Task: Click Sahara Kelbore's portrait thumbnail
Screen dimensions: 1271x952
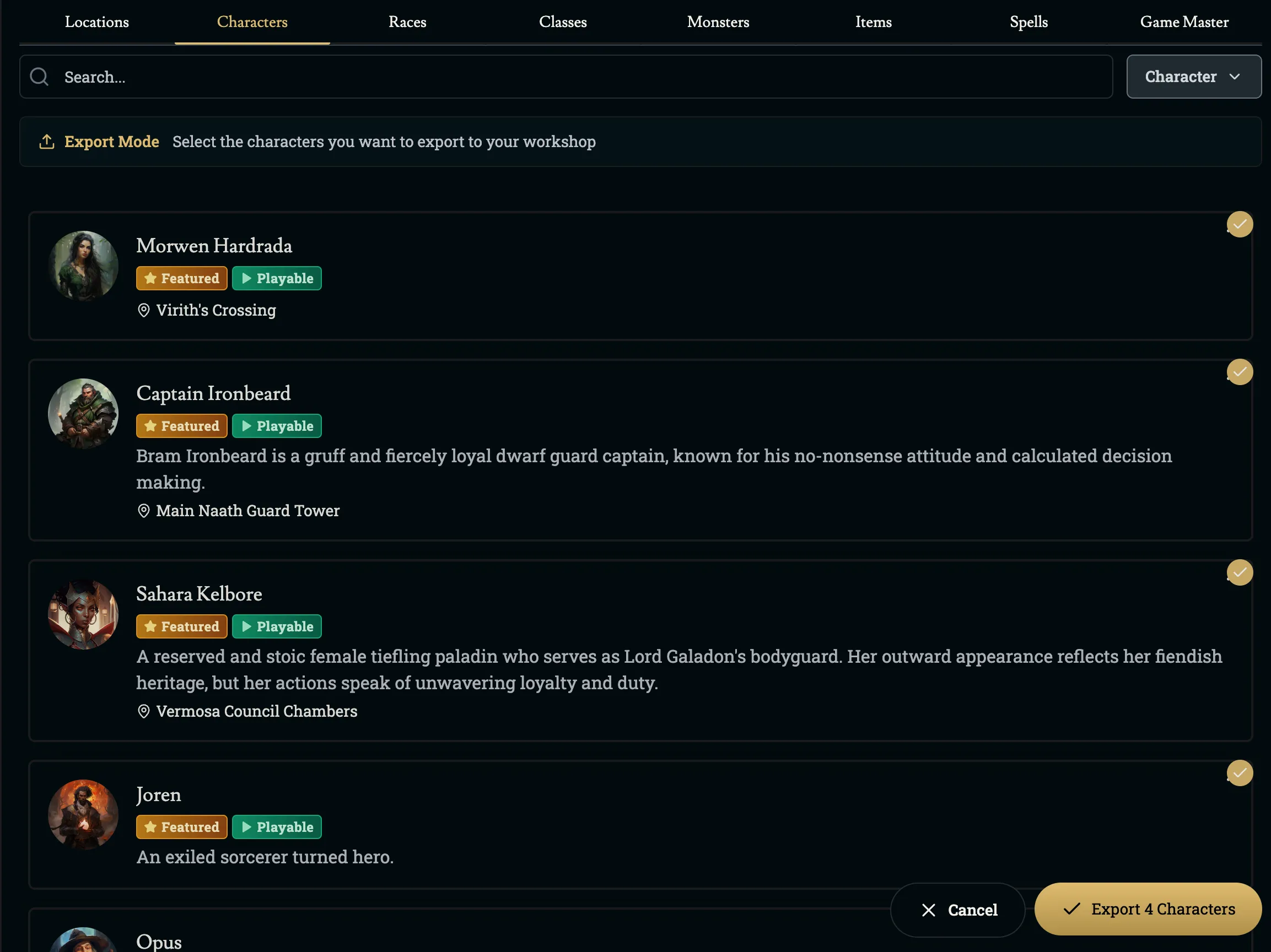Action: (83, 614)
